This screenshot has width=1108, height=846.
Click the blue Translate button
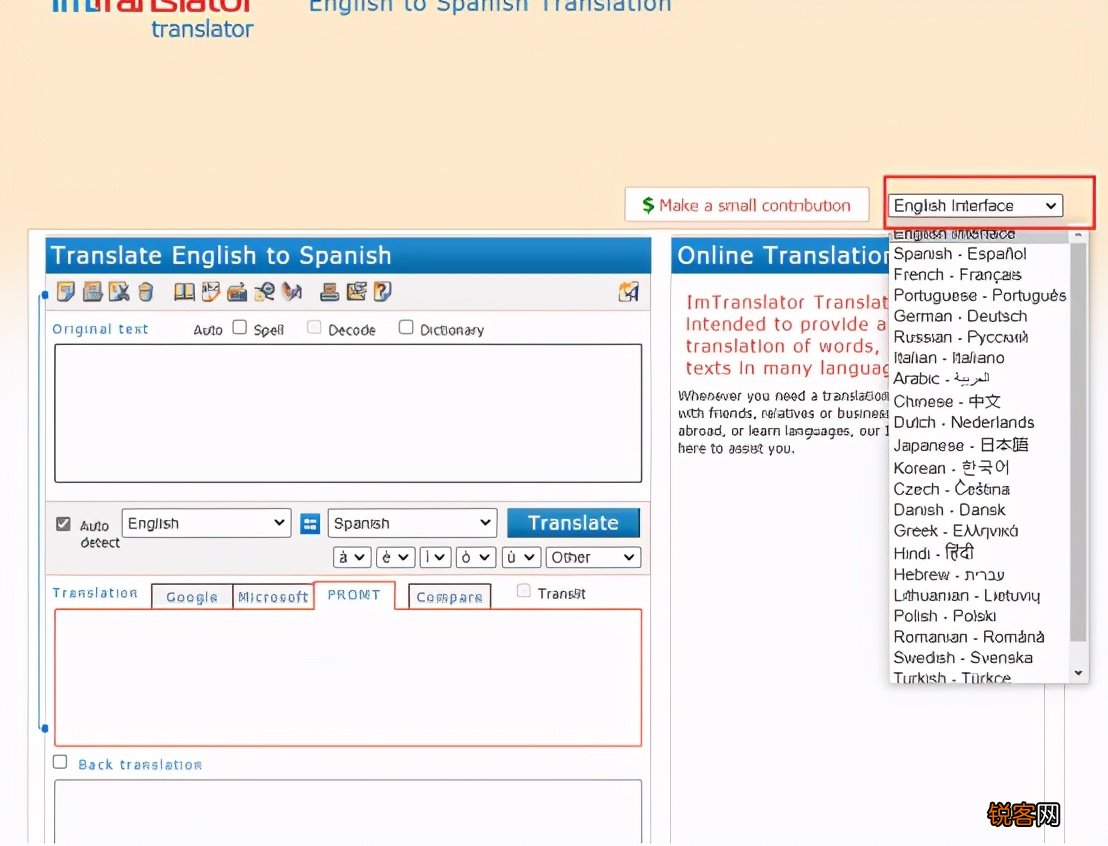click(573, 522)
